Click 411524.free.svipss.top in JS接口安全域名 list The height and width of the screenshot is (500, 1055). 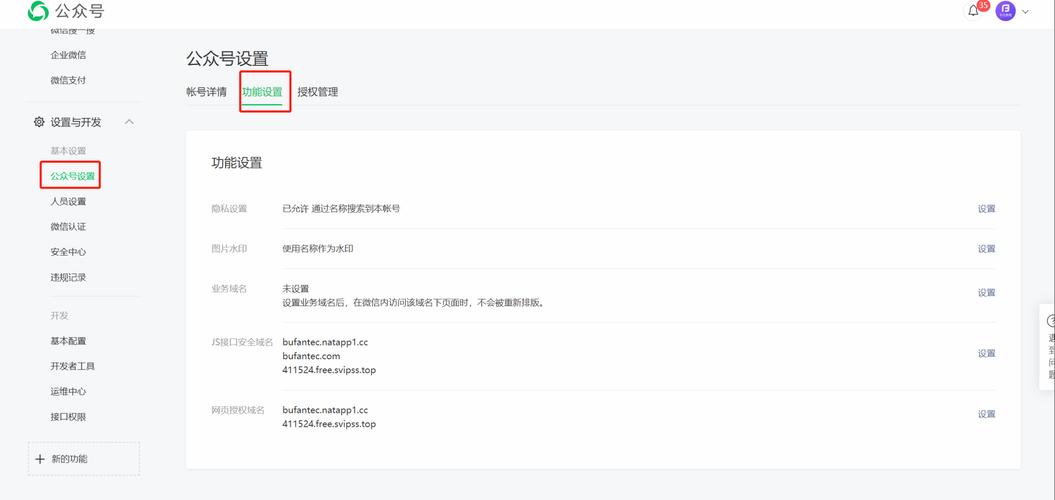pyautogui.click(x=329, y=370)
